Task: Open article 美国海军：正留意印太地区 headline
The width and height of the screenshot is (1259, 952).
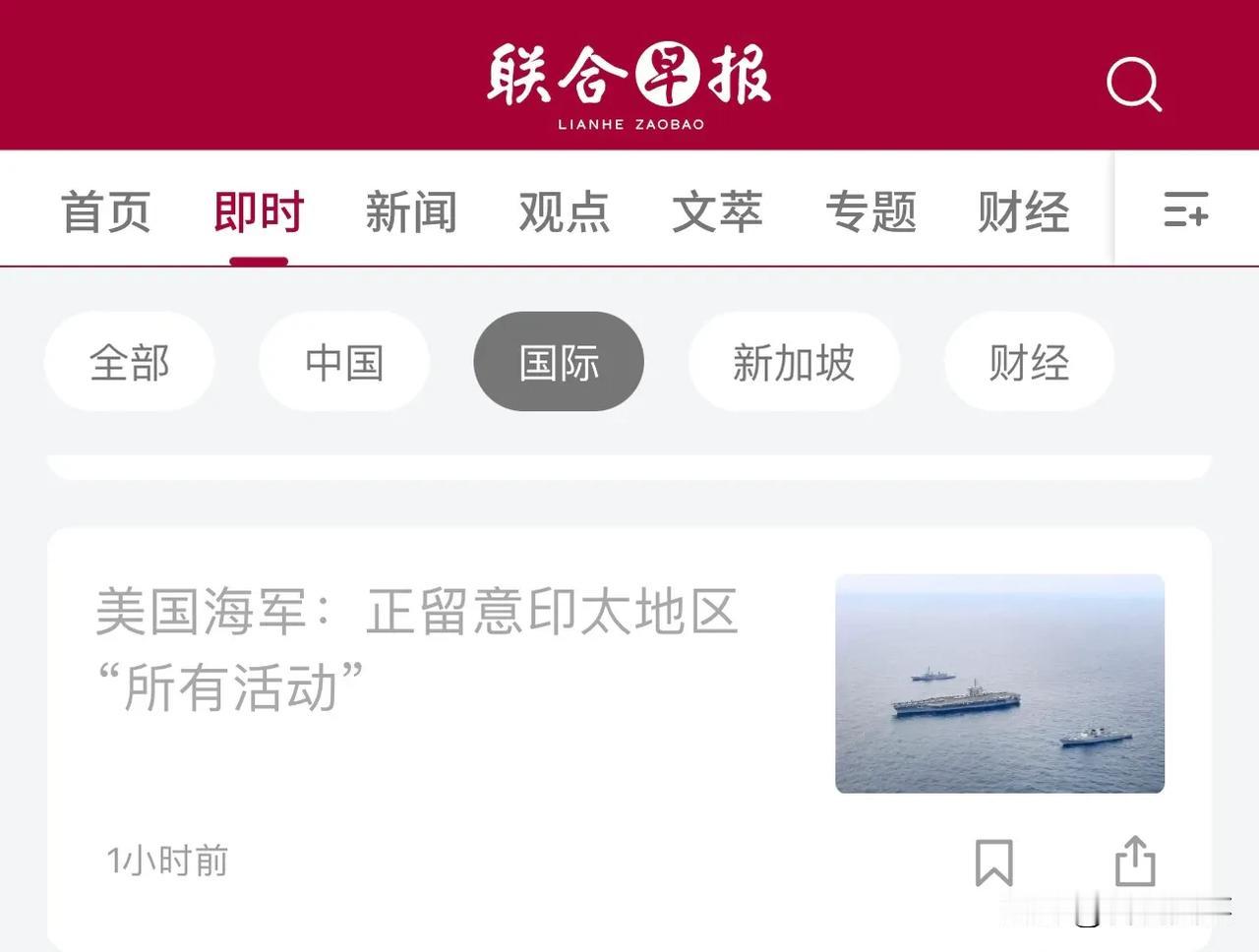Action: 417,649
